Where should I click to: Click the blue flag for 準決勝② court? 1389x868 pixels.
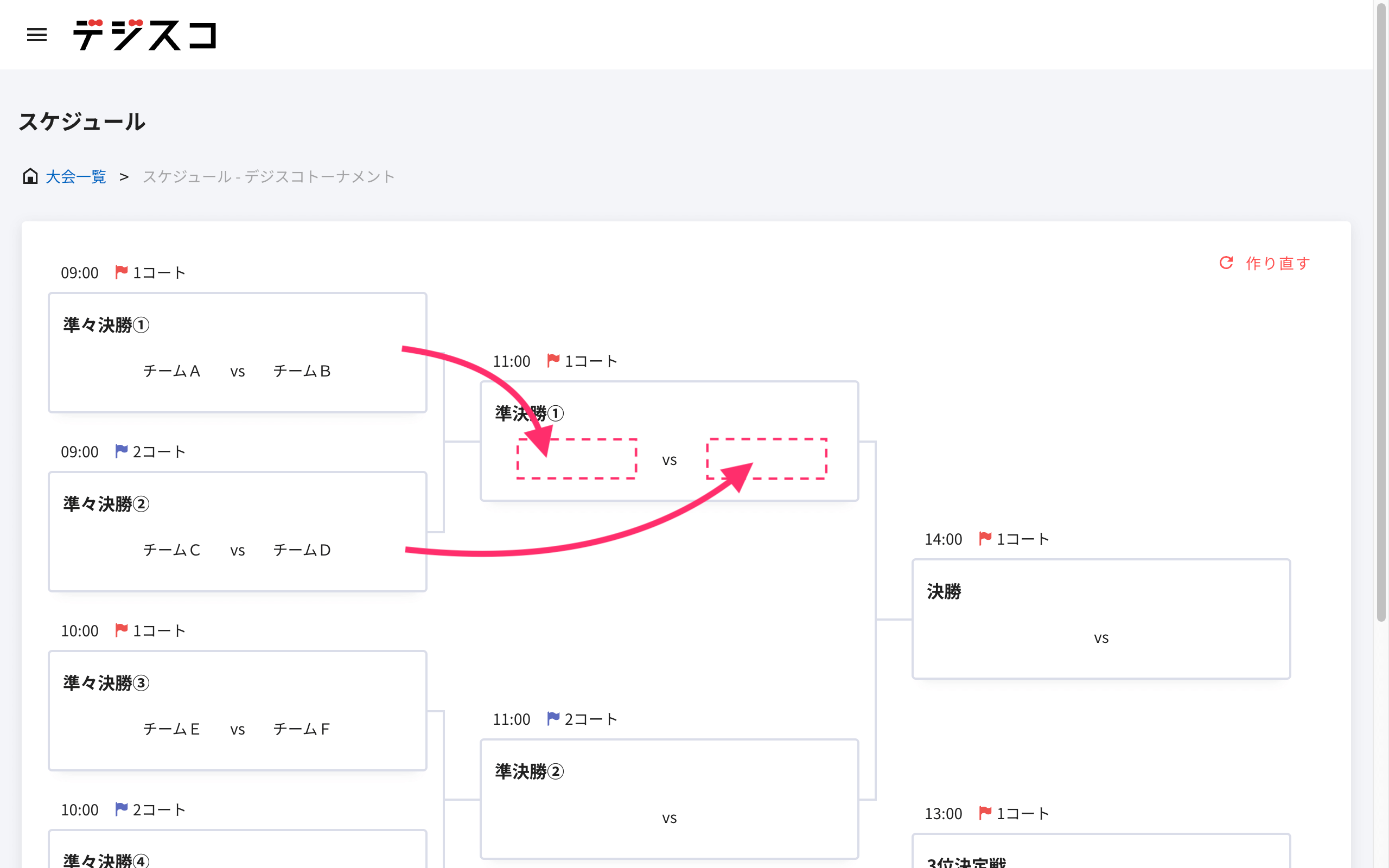(553, 719)
